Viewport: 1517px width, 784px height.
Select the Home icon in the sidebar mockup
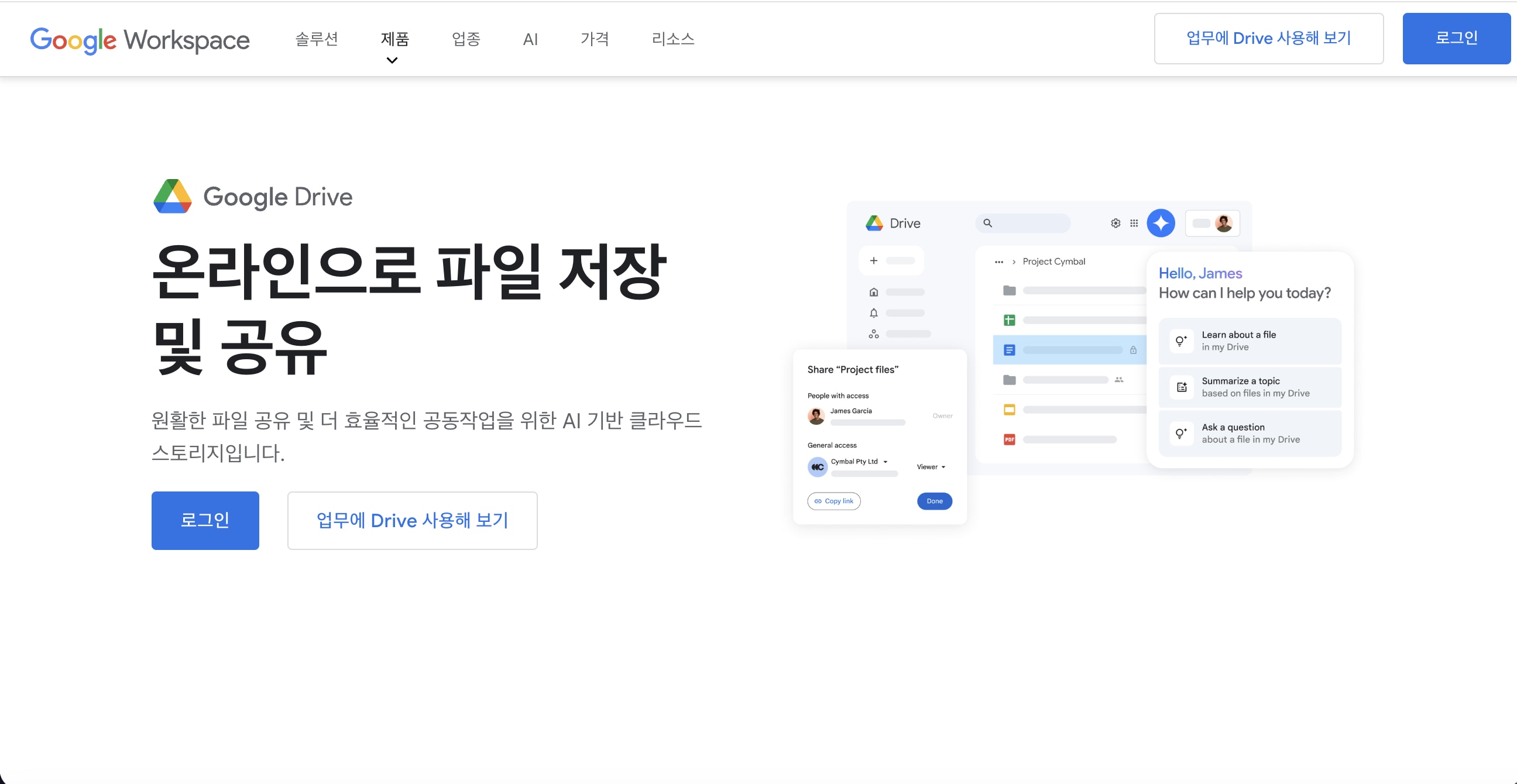(x=874, y=291)
